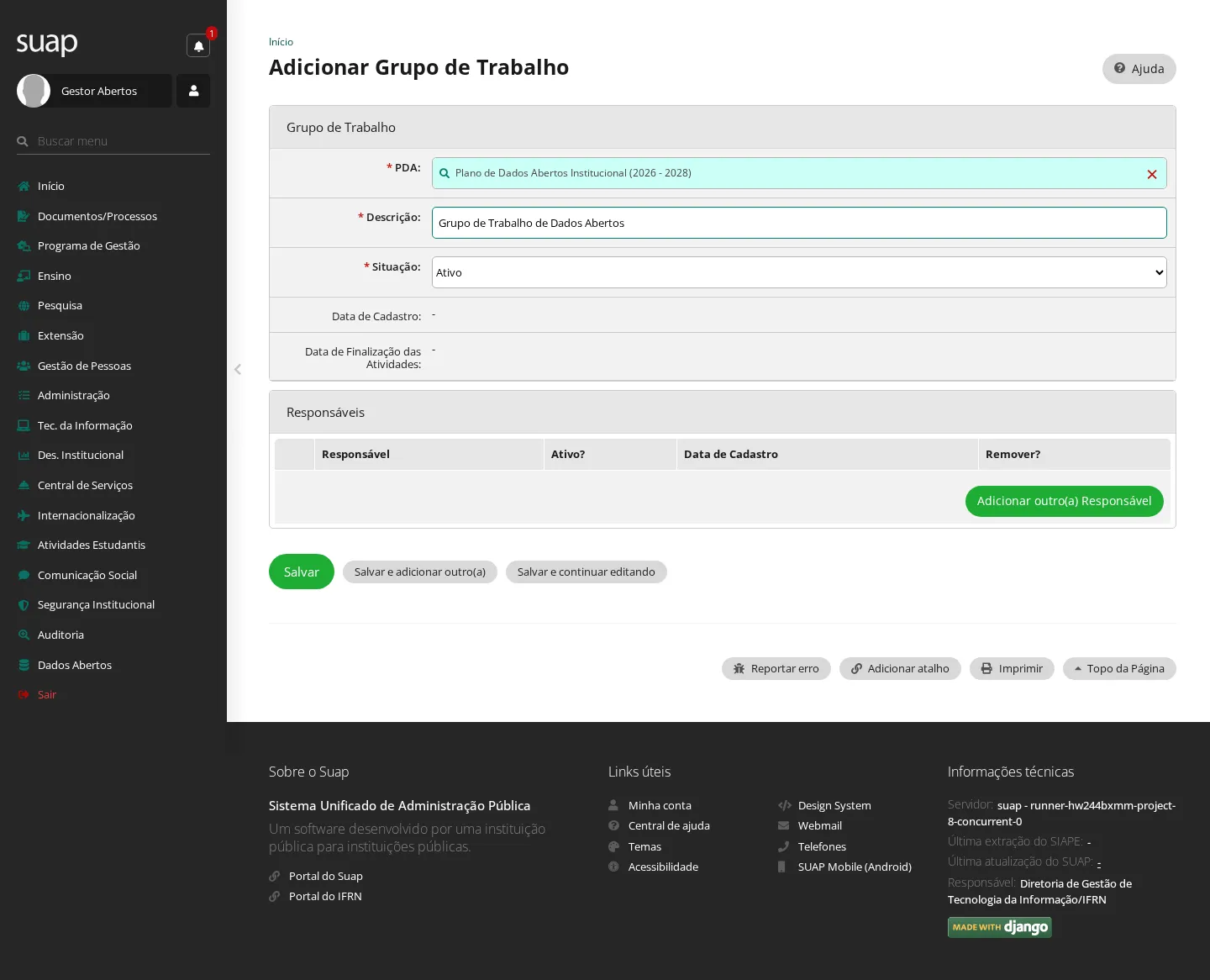Click the Descrição text field
This screenshot has height=980, width=1210.
799,223
